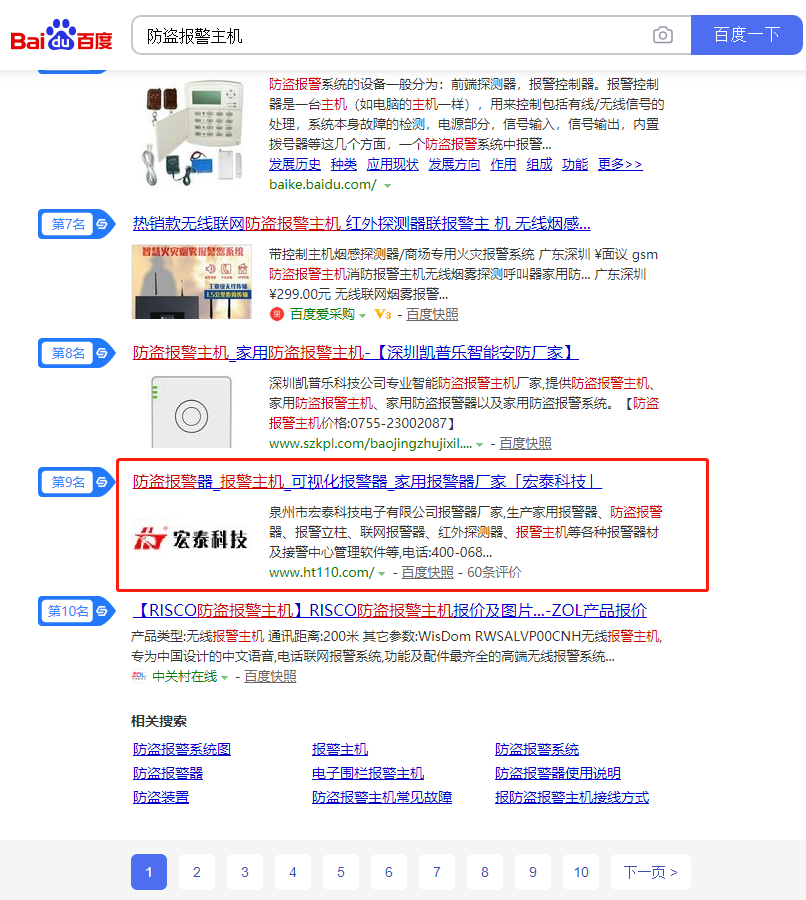Open 百度快照 for the 百度爱采购 result
This screenshot has width=806, height=900.
point(432,315)
